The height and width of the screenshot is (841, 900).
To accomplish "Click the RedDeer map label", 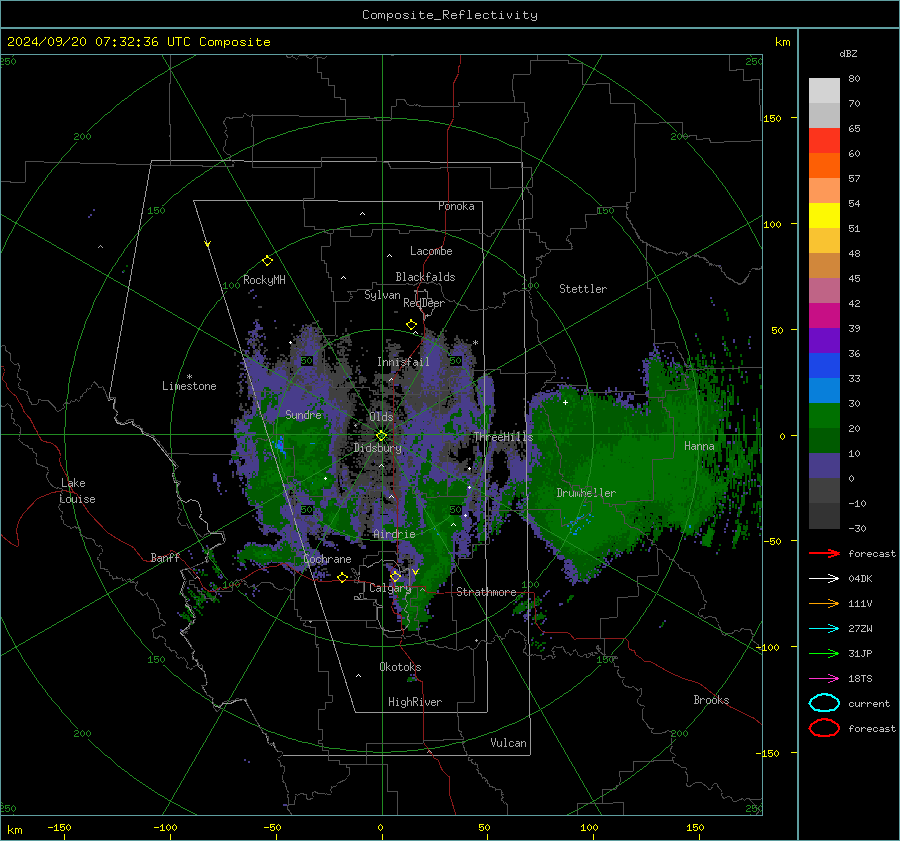I will (424, 303).
